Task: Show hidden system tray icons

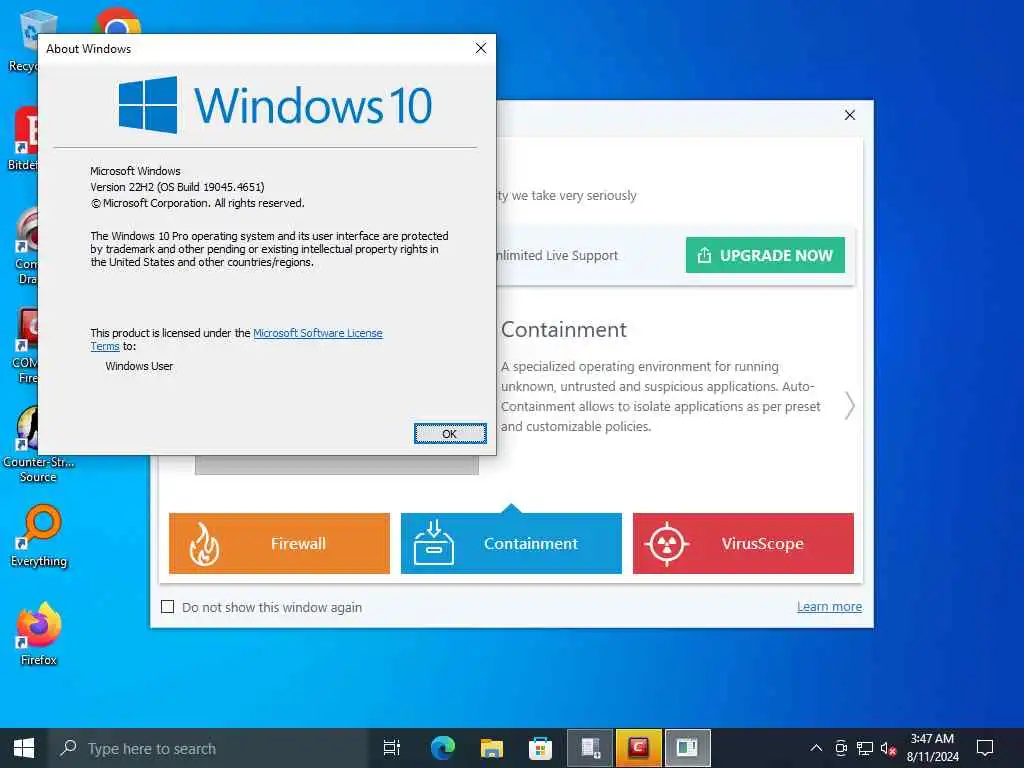Action: click(x=816, y=748)
